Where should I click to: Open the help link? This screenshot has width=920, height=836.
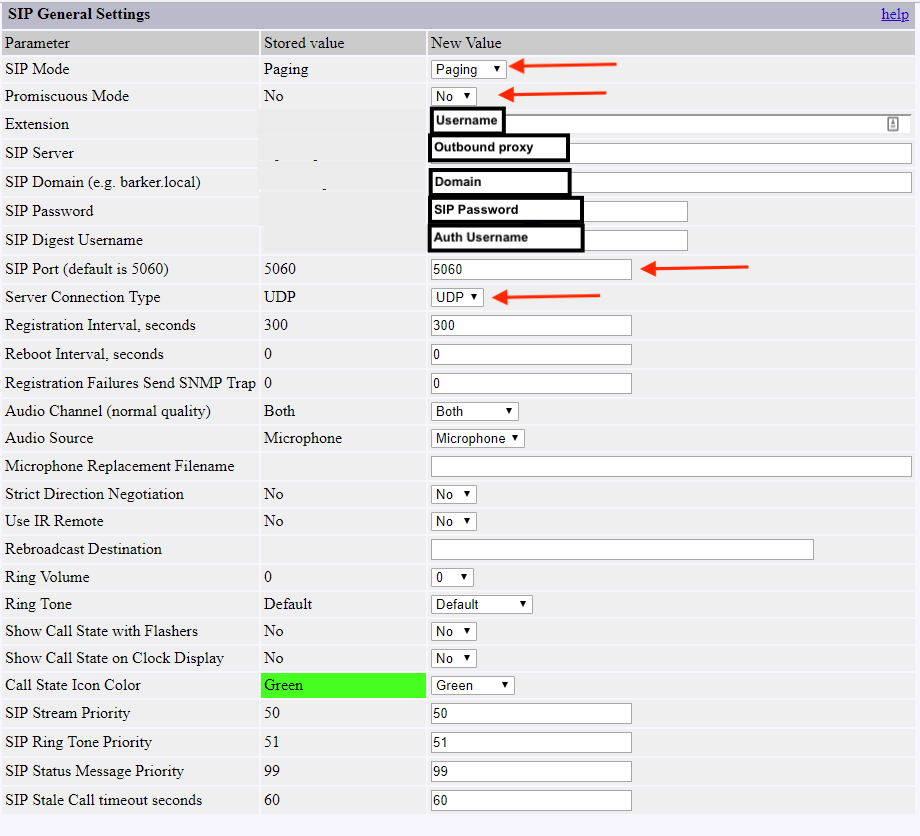pyautogui.click(x=895, y=14)
